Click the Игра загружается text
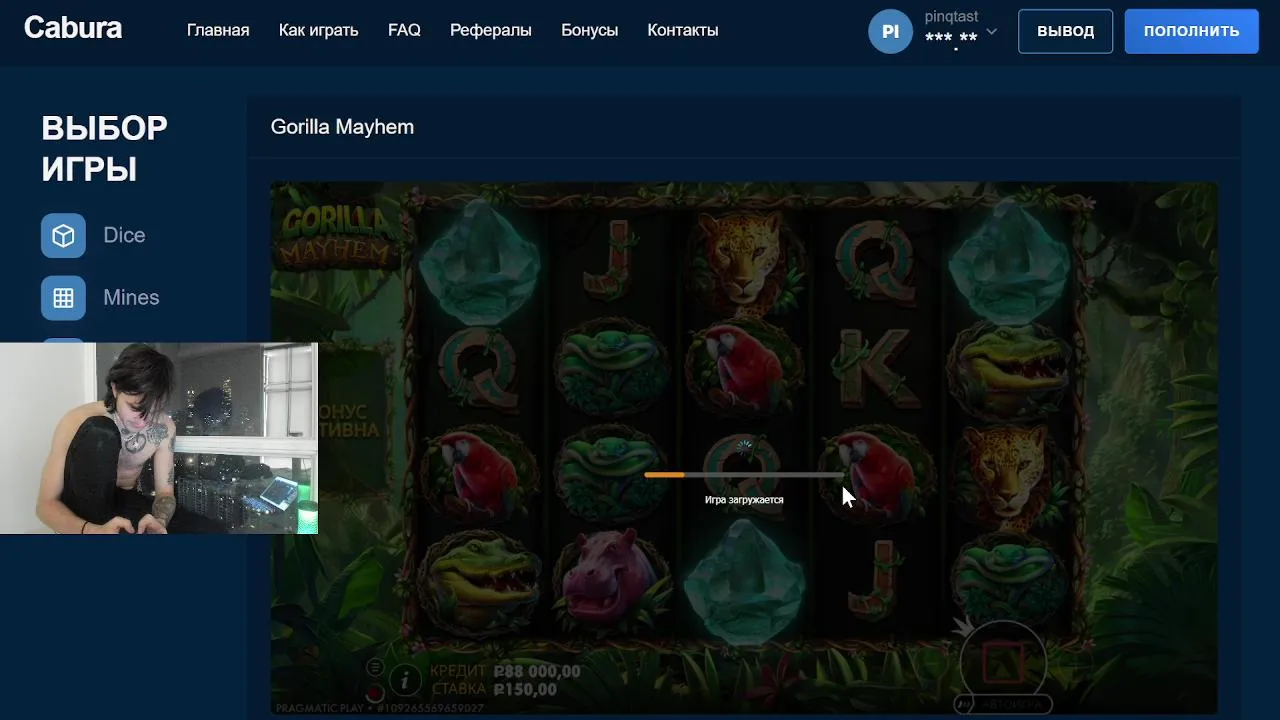This screenshot has width=1280, height=720. pyautogui.click(x=744, y=499)
